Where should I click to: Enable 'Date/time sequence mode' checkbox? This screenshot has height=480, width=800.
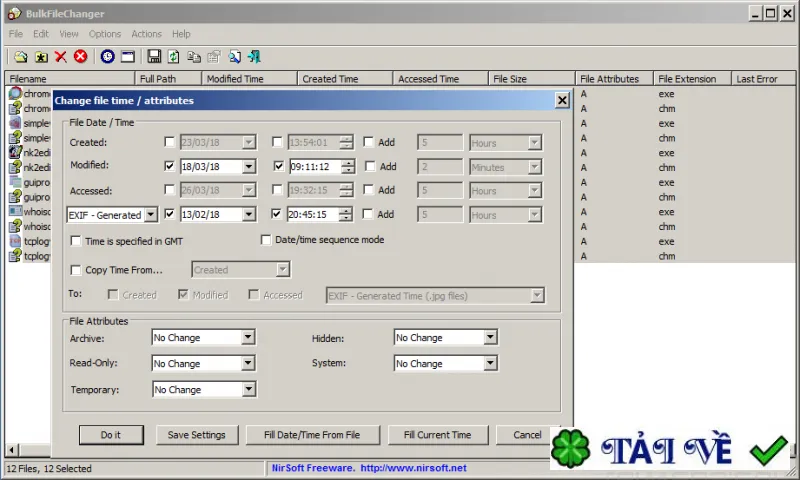[x=266, y=240]
